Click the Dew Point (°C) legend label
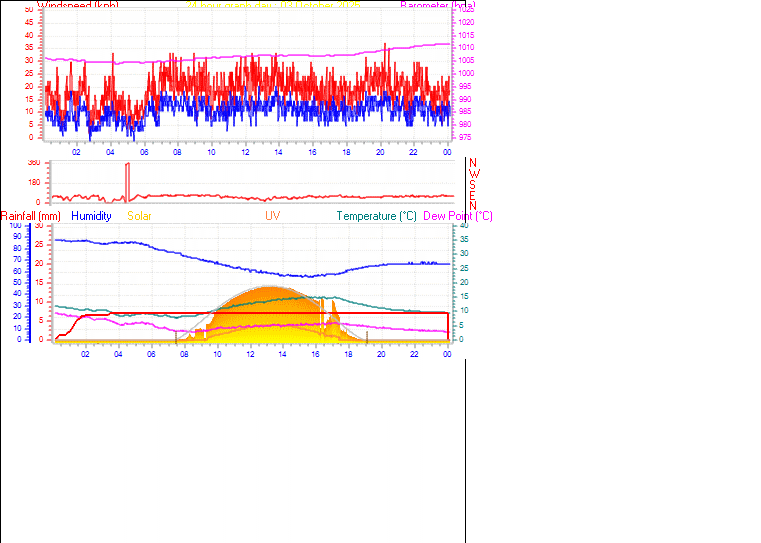The width and height of the screenshot is (761, 543). coord(458,216)
